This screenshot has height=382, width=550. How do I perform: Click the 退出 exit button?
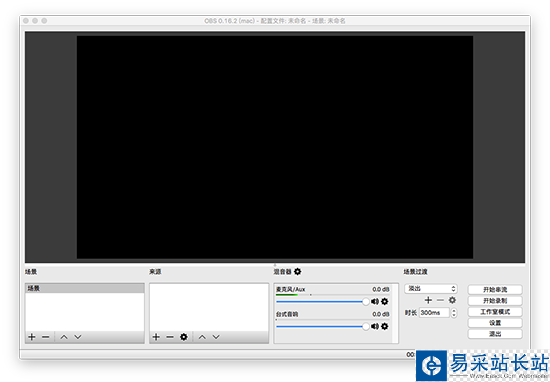495,334
